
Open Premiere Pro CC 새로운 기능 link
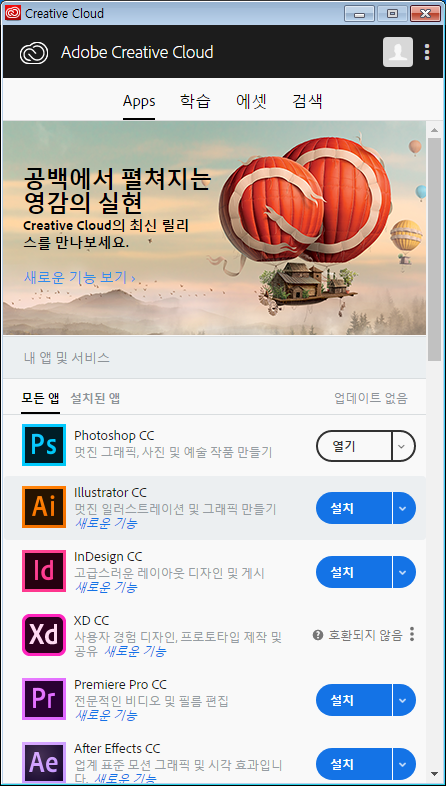pos(106,715)
